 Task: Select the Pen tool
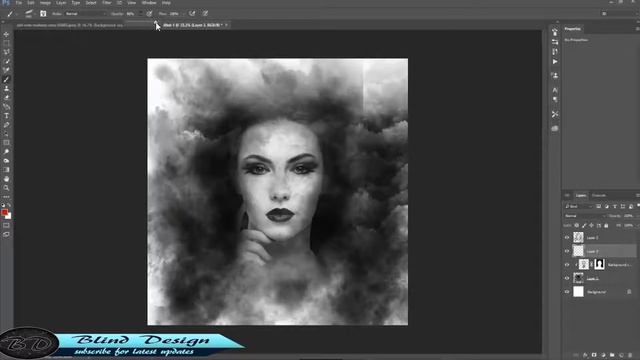(6, 125)
